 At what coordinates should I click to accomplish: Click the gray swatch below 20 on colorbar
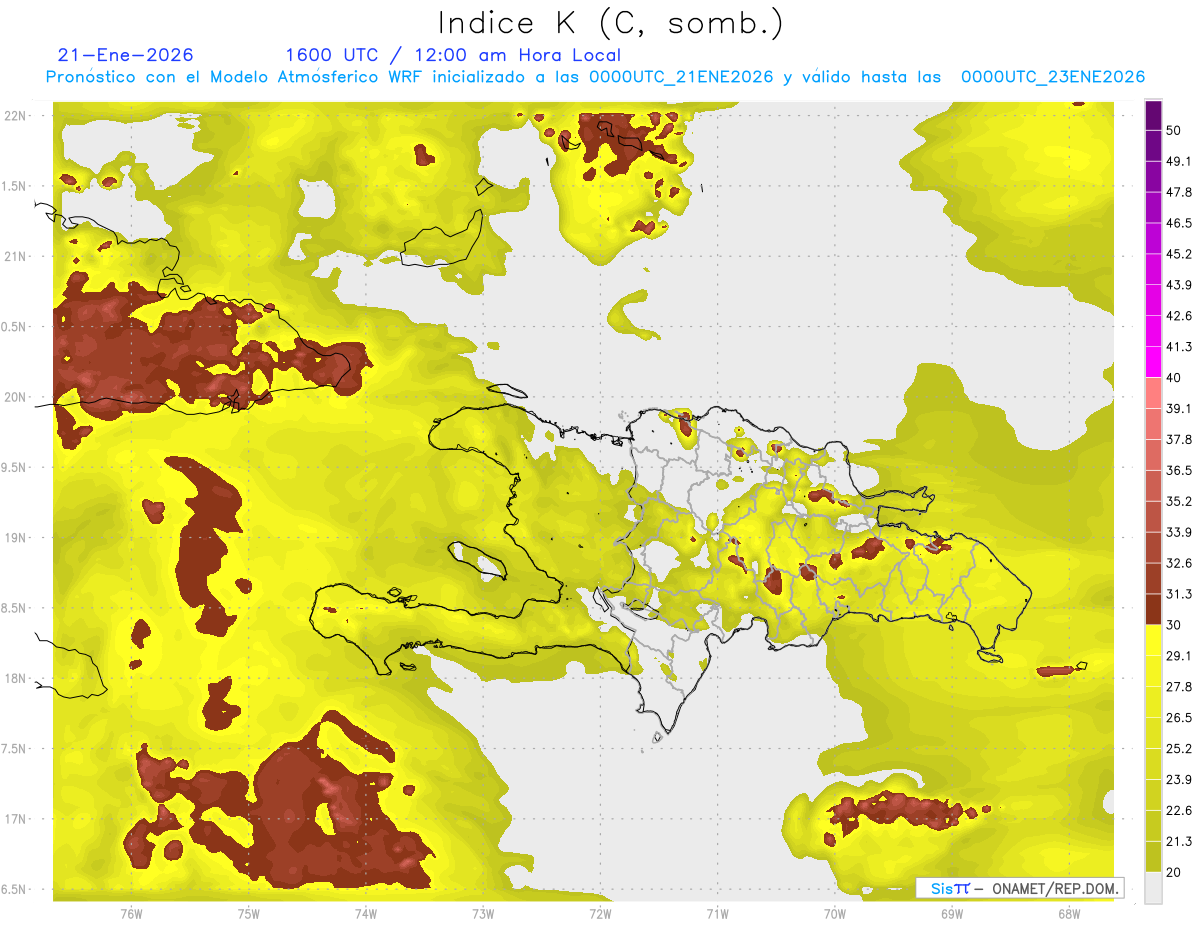point(1153,888)
